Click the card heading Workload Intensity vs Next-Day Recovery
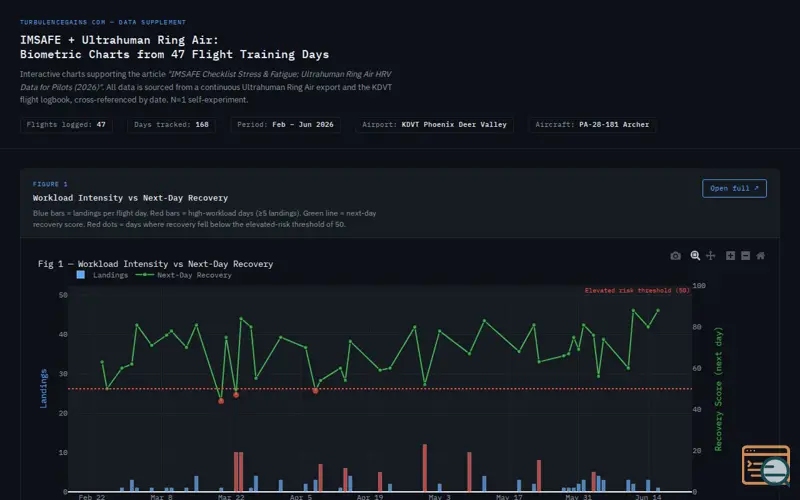800x500 pixels. pyautogui.click(x=130, y=198)
